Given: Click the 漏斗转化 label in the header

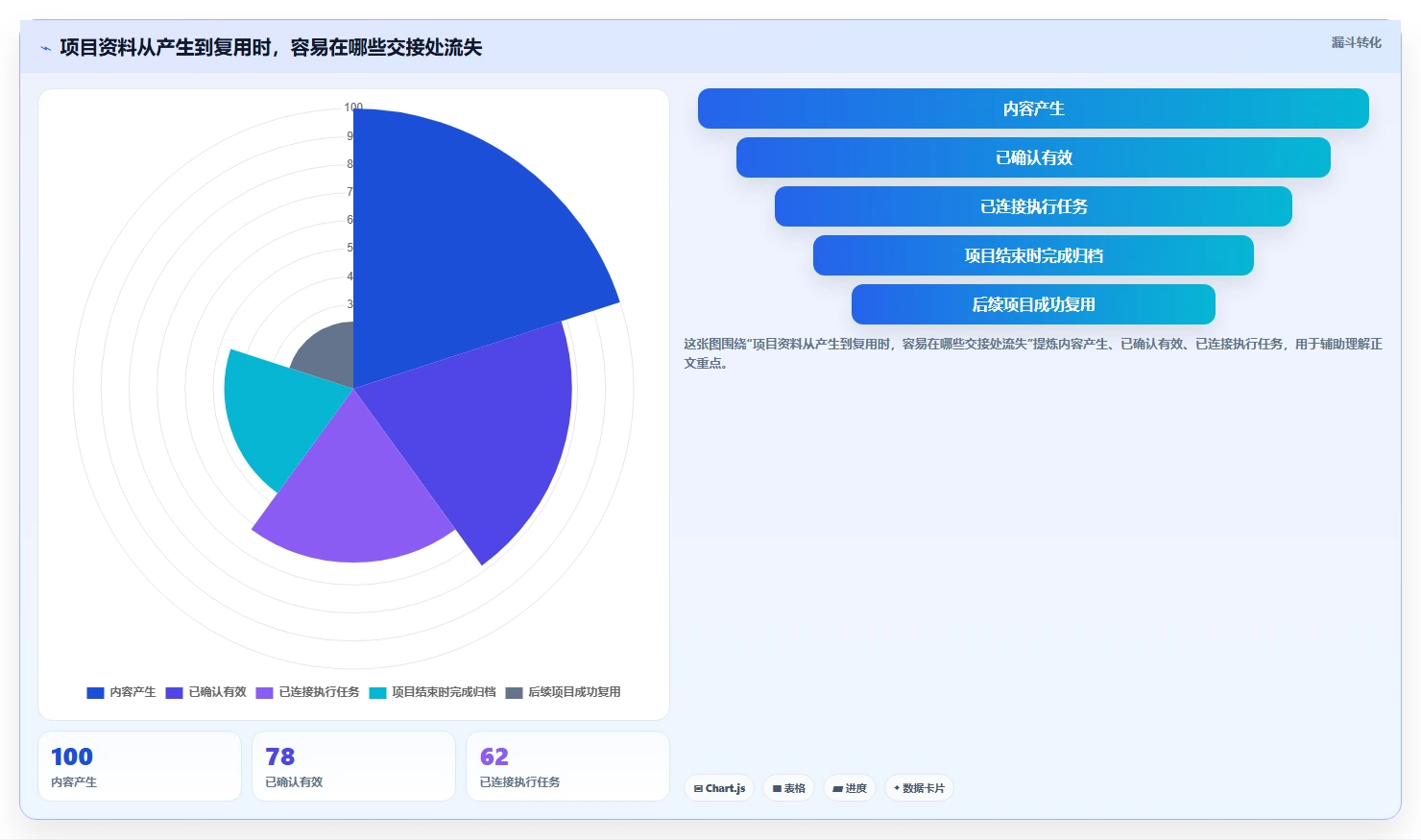Looking at the screenshot, I should click(1356, 42).
